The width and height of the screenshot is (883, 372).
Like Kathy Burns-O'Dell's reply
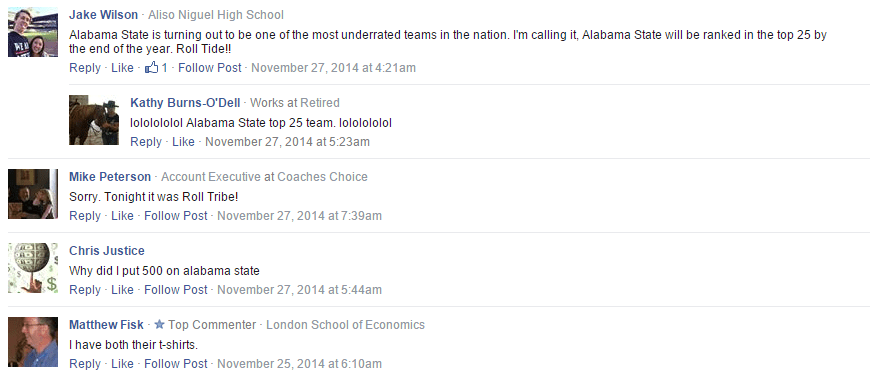click(x=183, y=142)
